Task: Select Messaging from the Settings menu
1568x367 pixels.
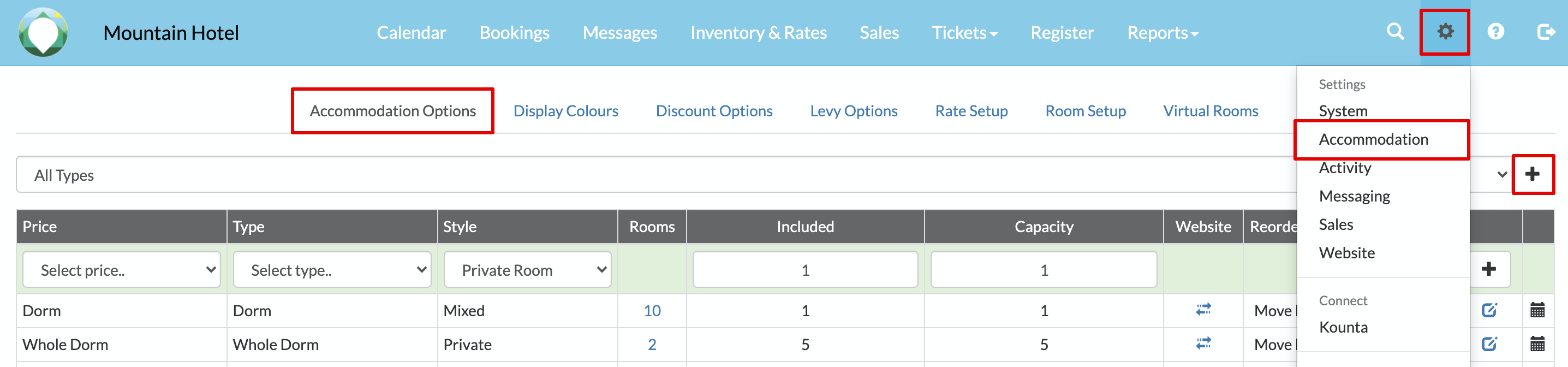Action: tap(1354, 196)
